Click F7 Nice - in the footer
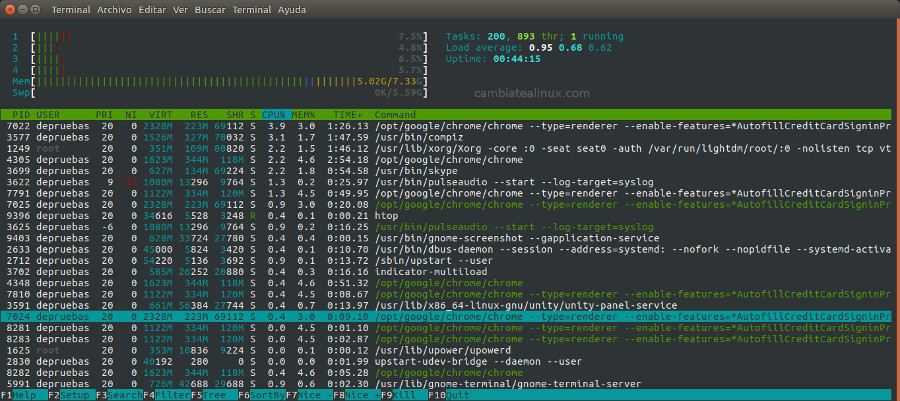The image size is (900, 401). (309, 395)
